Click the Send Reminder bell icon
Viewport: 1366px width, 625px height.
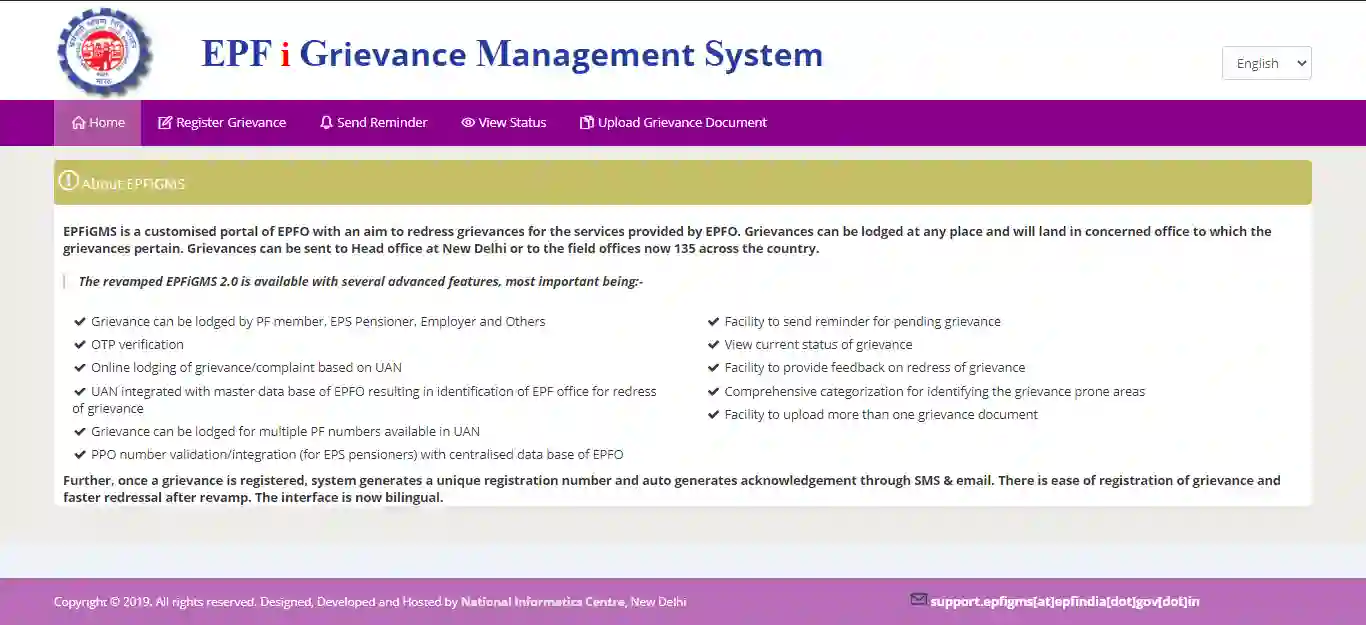[325, 122]
